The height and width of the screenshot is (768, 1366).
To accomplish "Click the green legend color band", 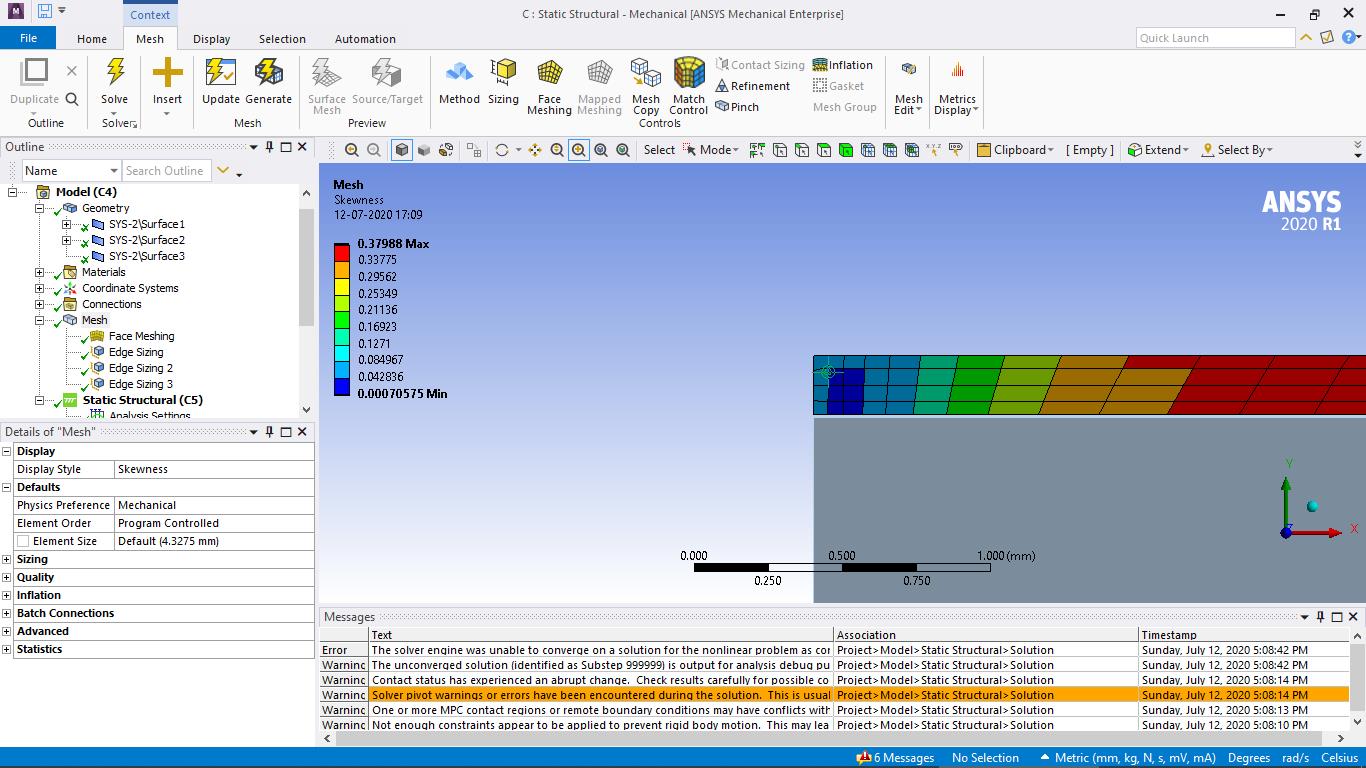I will click(x=342, y=320).
